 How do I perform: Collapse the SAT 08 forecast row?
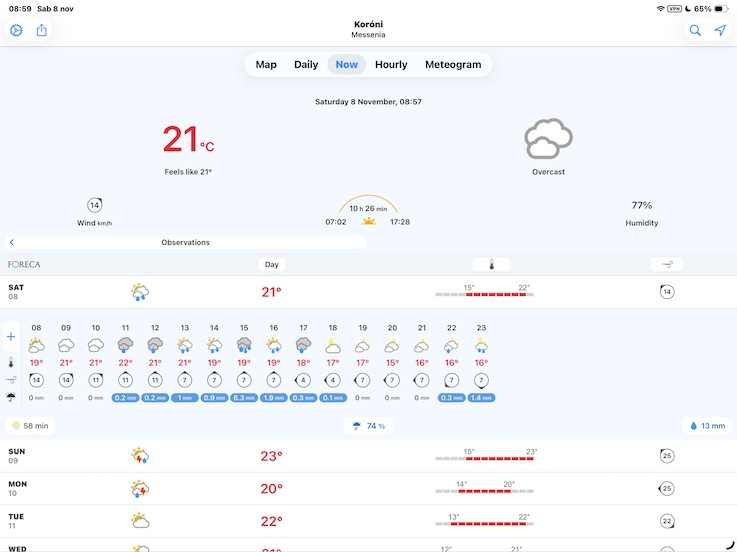(x=368, y=292)
